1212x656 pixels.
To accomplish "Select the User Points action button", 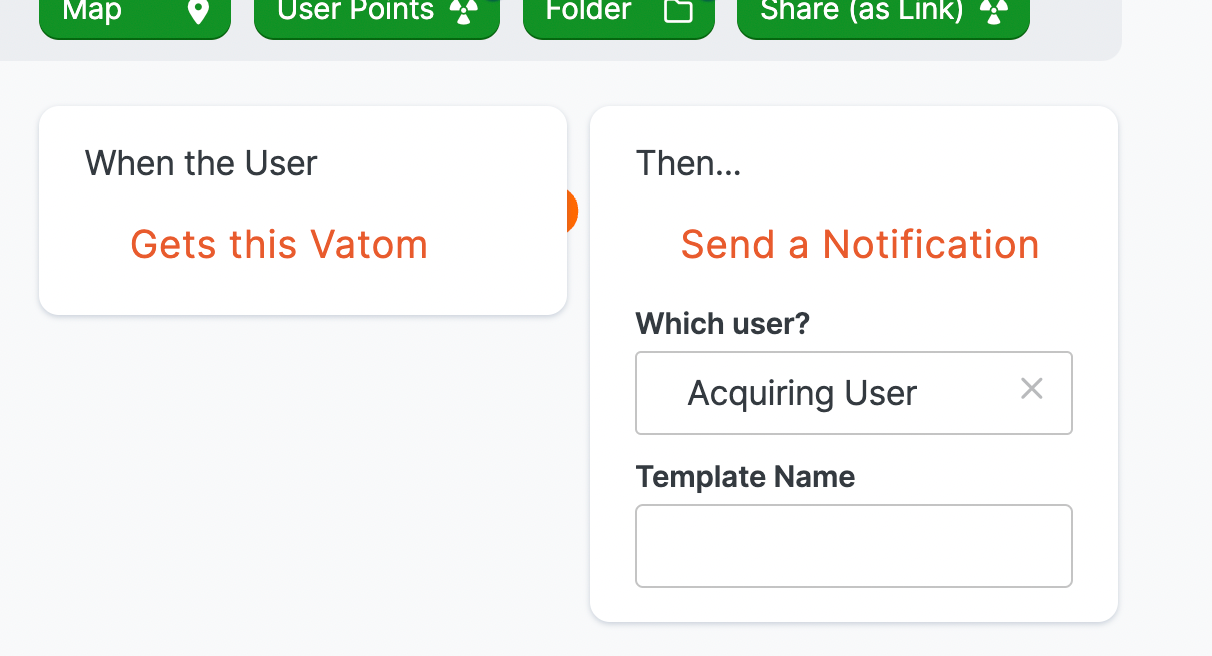I will pos(377,14).
